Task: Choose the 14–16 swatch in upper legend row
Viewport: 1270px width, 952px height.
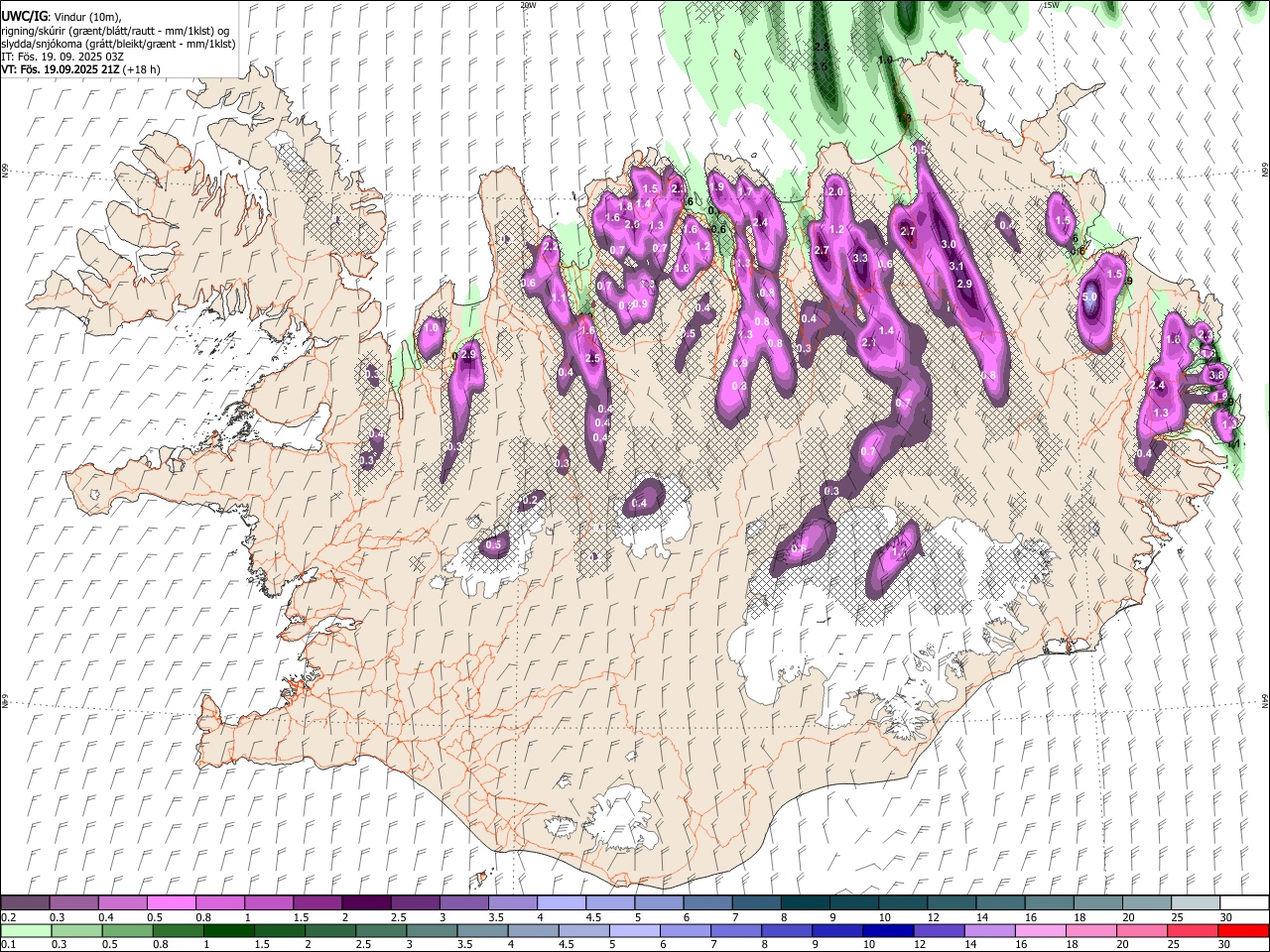Action: pos(1000,902)
